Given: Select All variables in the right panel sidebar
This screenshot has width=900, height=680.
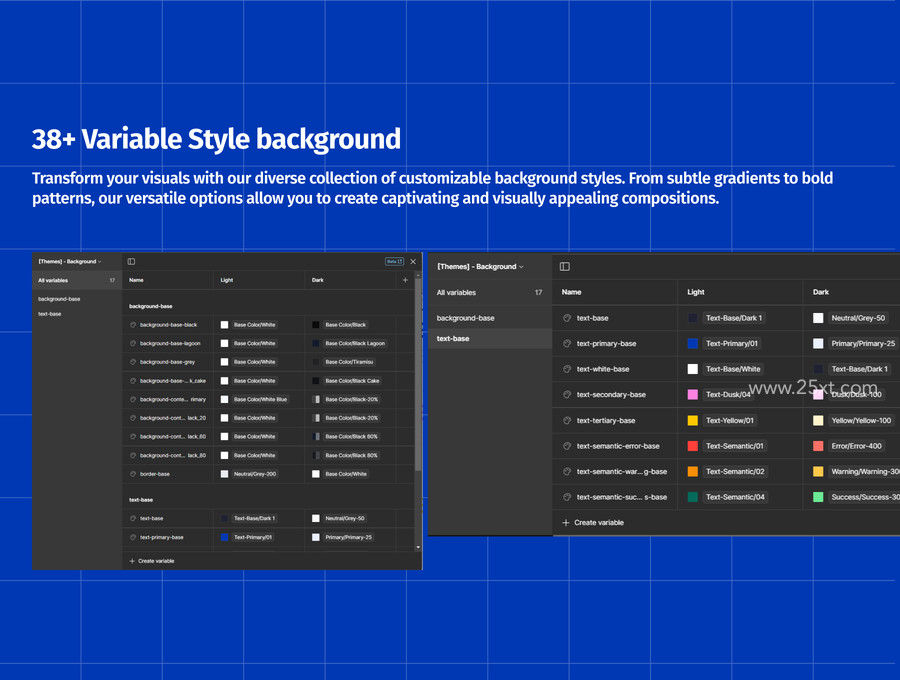Looking at the screenshot, I should 490,292.
